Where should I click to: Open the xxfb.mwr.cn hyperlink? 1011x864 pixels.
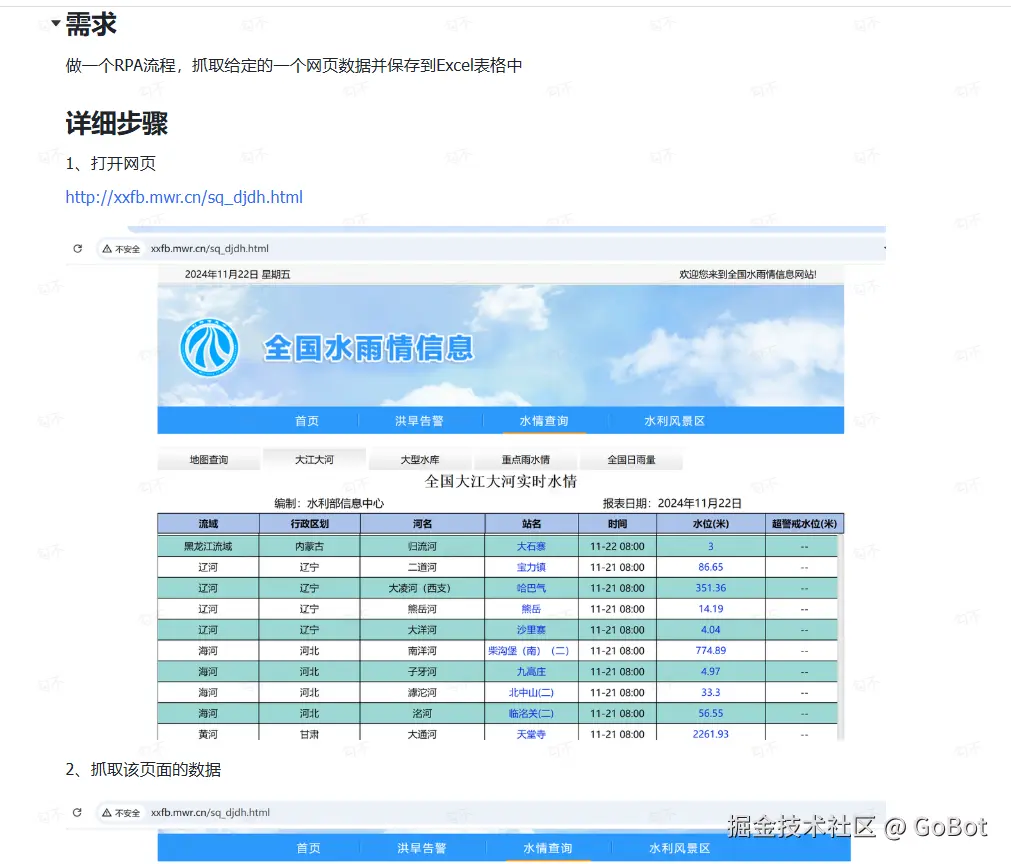click(x=183, y=197)
